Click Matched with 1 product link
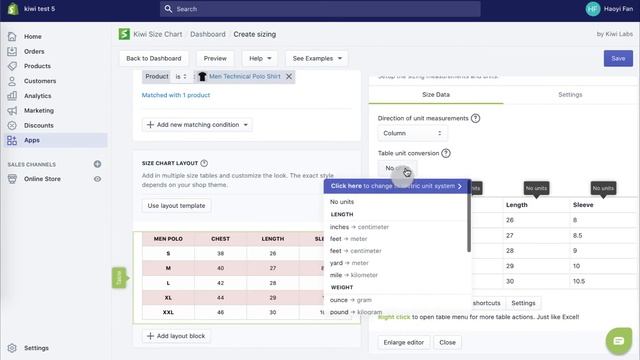 tap(176, 95)
